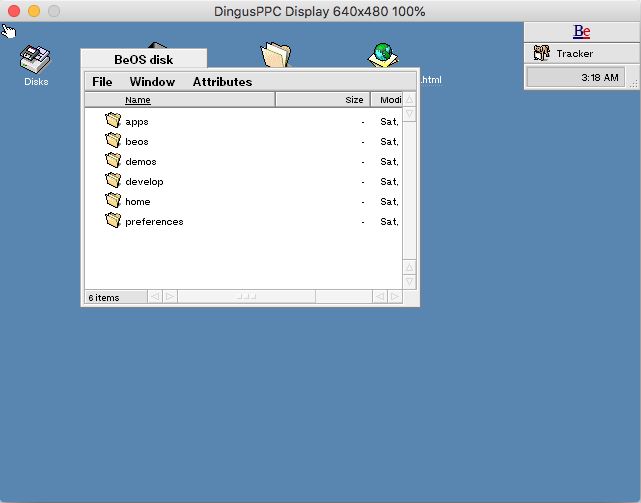
Task: Click the BeOS disk window title tab
Action: click(x=143, y=60)
